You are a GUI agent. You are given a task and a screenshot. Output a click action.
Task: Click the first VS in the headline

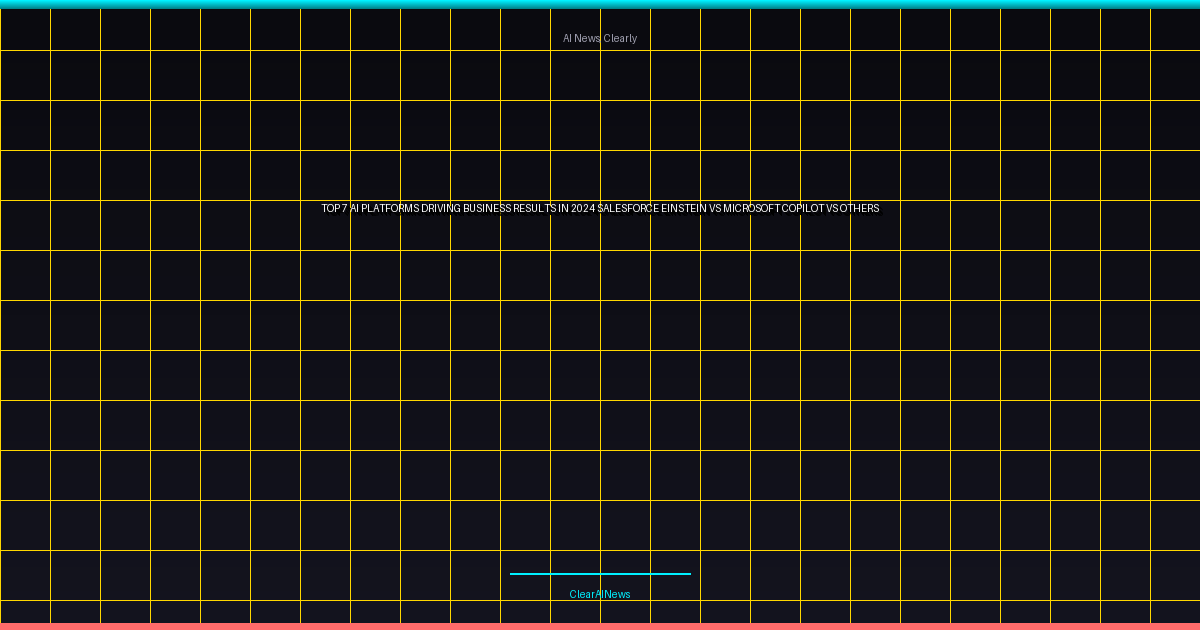[715, 208]
